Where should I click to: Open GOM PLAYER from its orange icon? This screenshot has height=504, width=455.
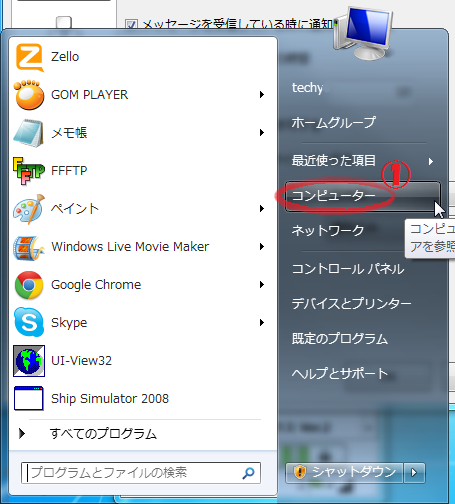click(x=29, y=95)
